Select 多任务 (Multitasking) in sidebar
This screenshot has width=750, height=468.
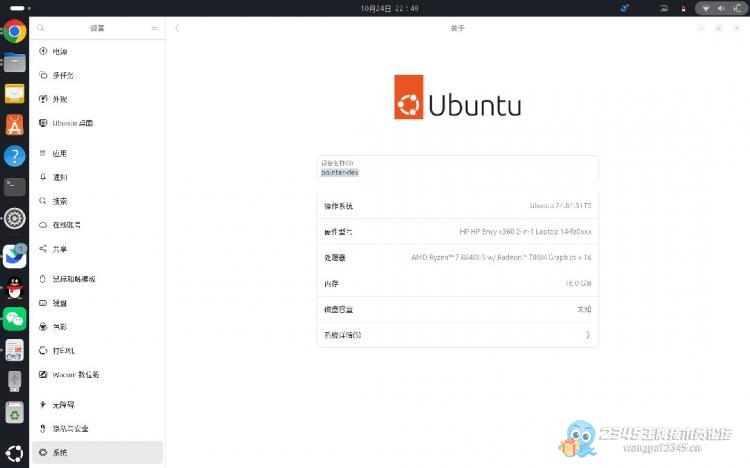[x=62, y=75]
